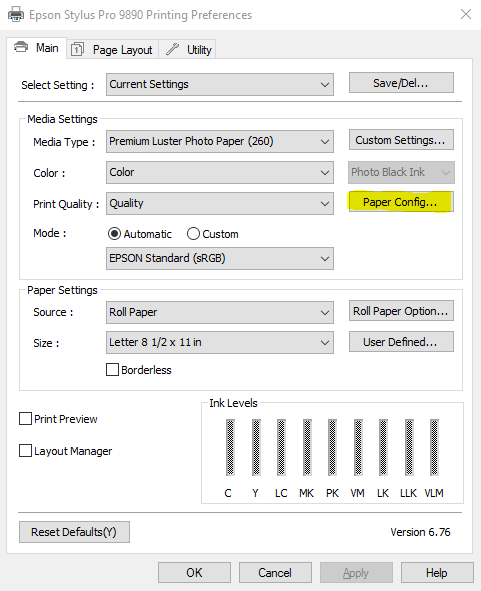This screenshot has width=481, height=591.
Task: Click the C cyan ink level bar
Action: tap(230, 447)
